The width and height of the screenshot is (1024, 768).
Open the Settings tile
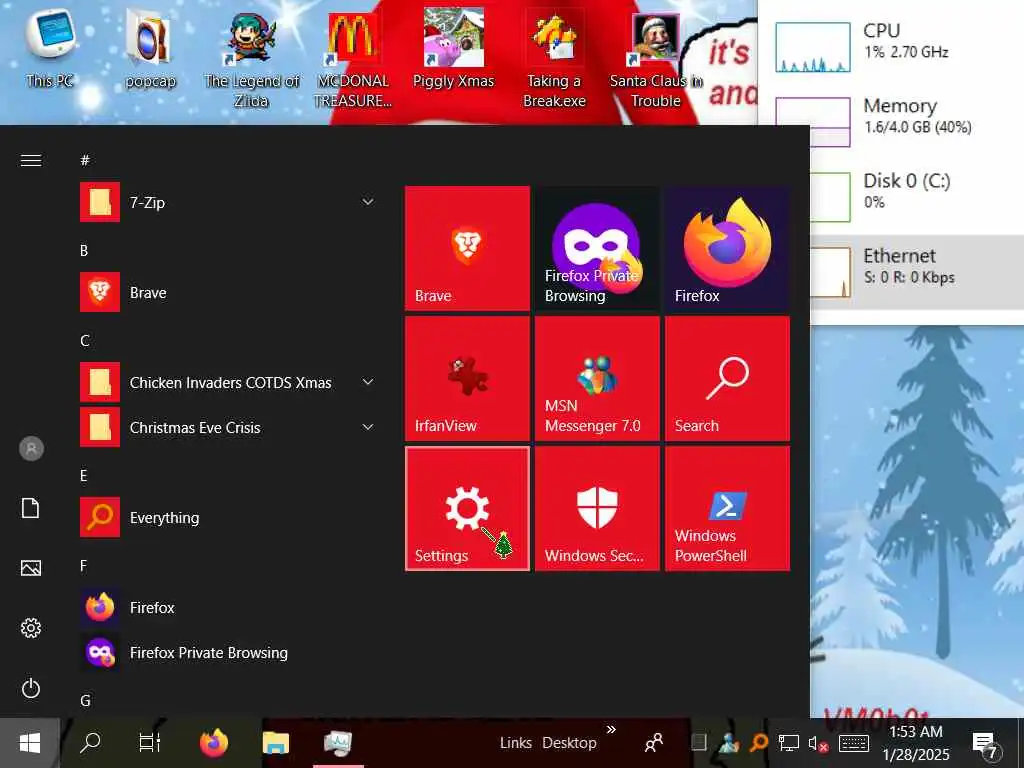(467, 508)
